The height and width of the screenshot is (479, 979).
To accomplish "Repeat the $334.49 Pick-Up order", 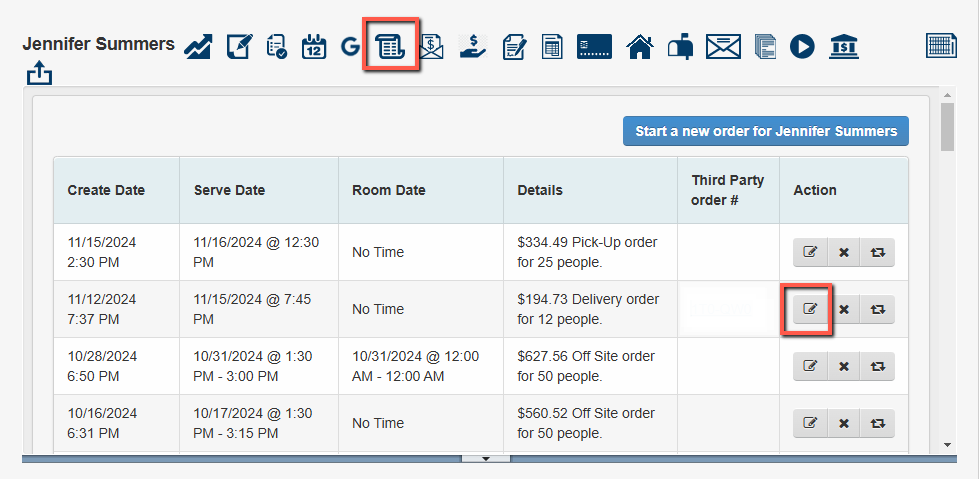I will coord(878,252).
